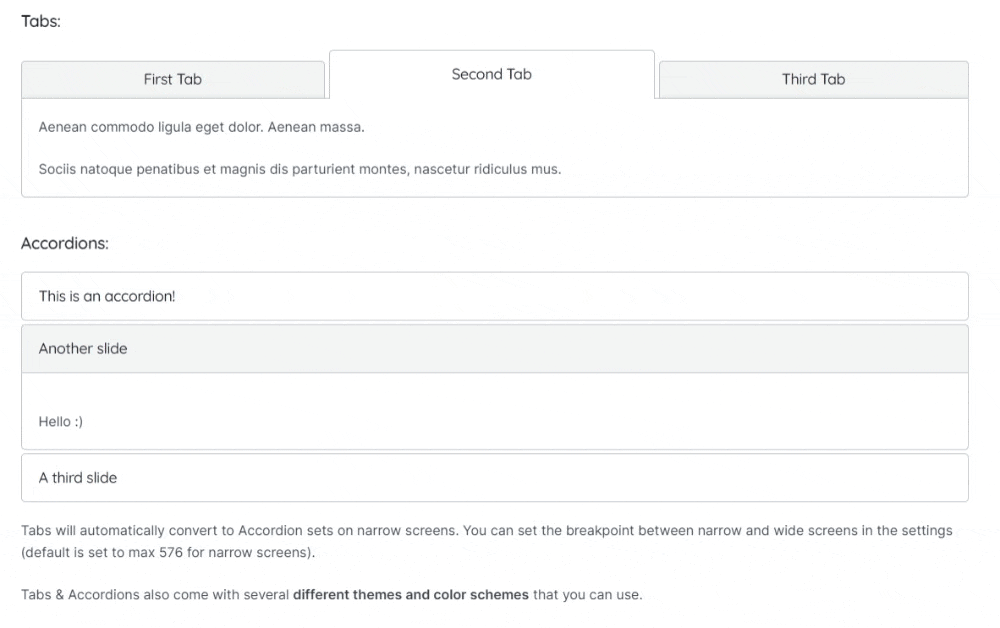This screenshot has height=628, width=1000.
Task: Click the "(default is set to max 576" line
Action: pos(167,553)
